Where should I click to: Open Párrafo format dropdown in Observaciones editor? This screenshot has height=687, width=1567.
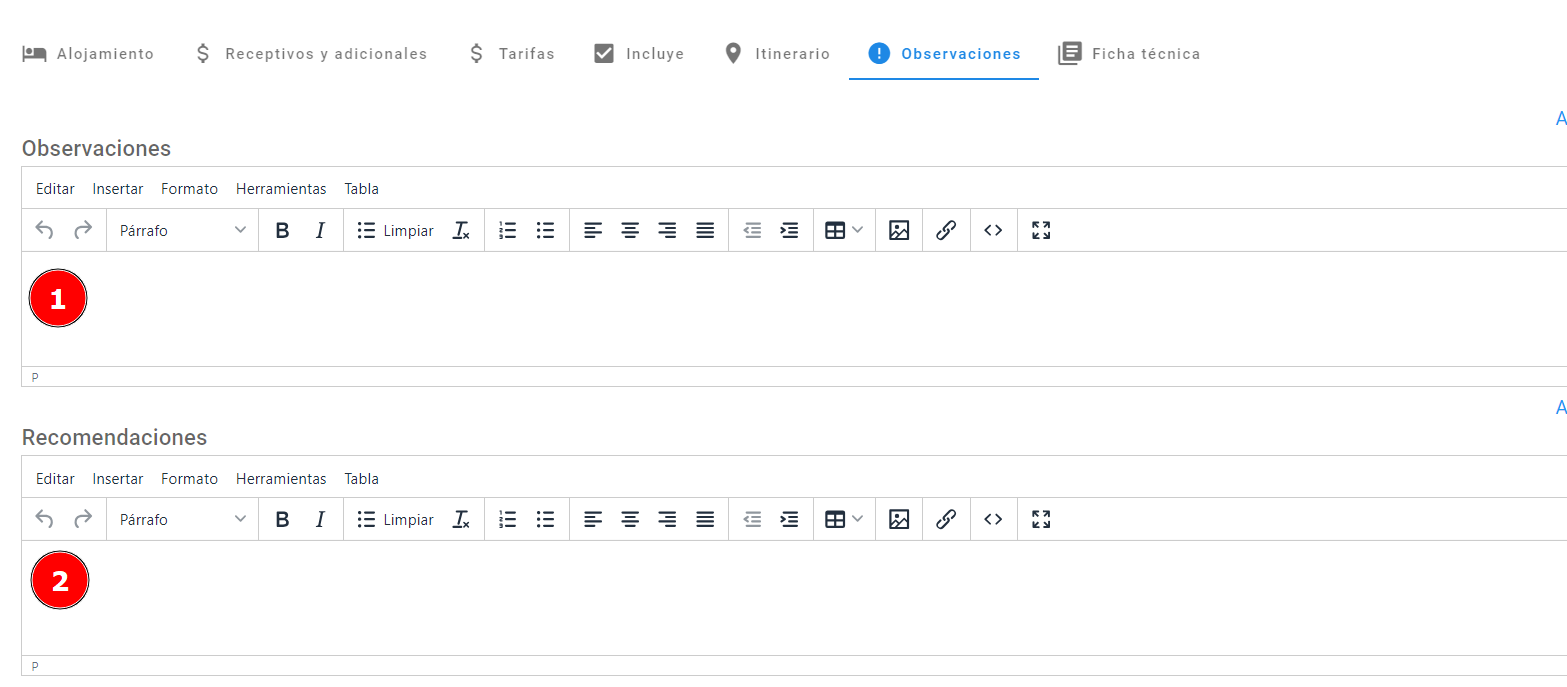point(182,231)
